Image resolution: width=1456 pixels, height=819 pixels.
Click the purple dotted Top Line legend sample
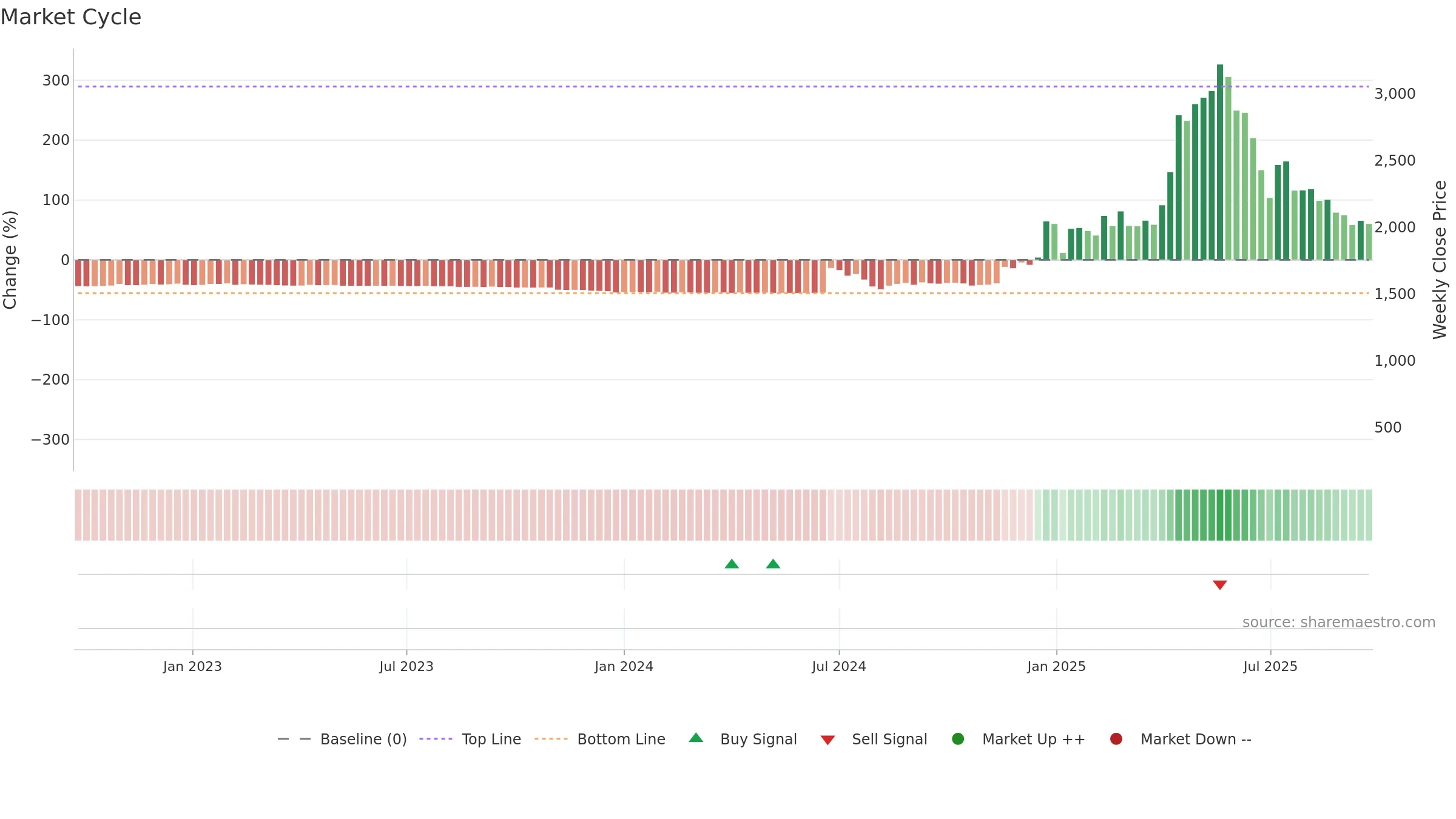436,739
